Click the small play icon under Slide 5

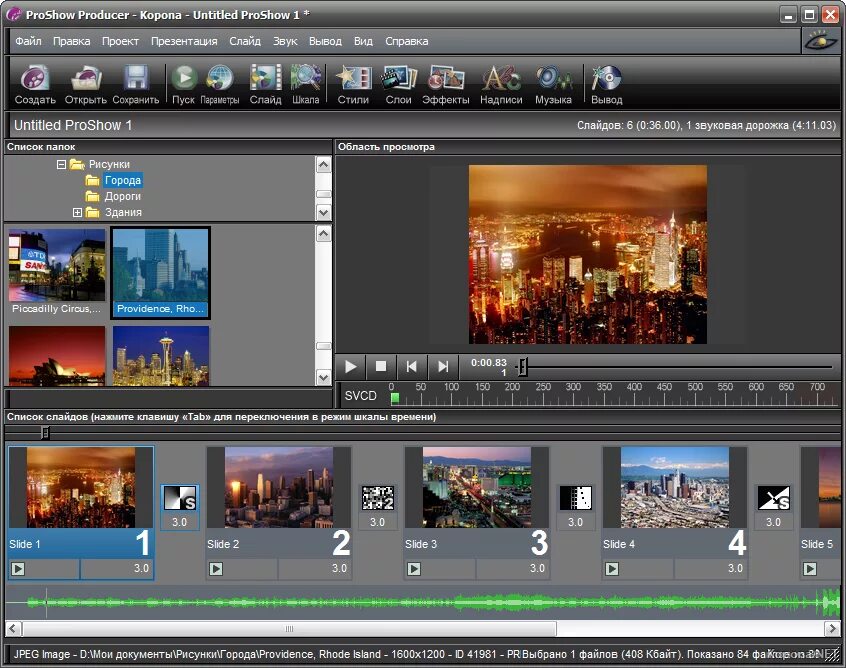[810, 569]
